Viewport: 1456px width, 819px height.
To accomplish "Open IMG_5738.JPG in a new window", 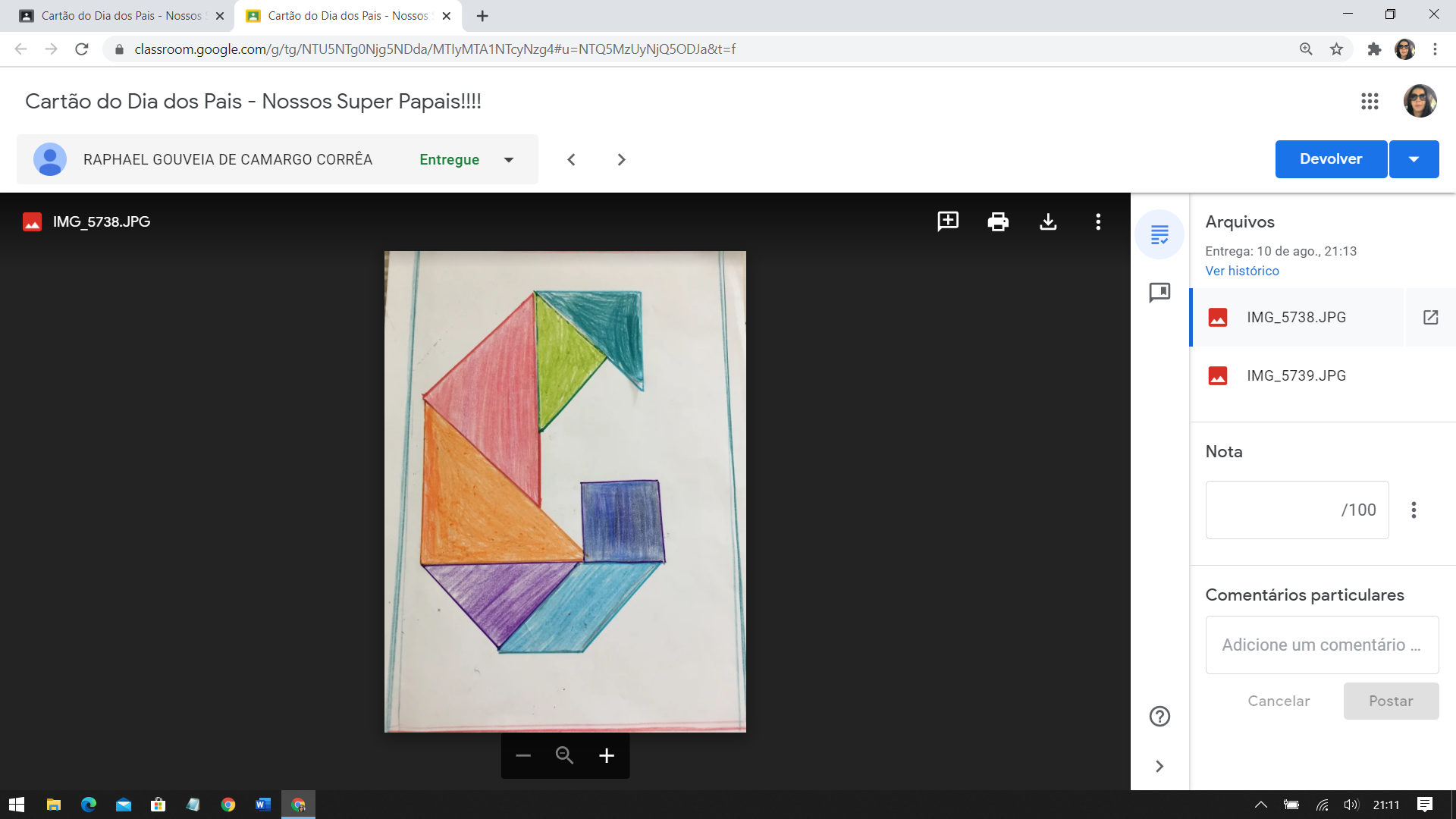I will (x=1430, y=318).
